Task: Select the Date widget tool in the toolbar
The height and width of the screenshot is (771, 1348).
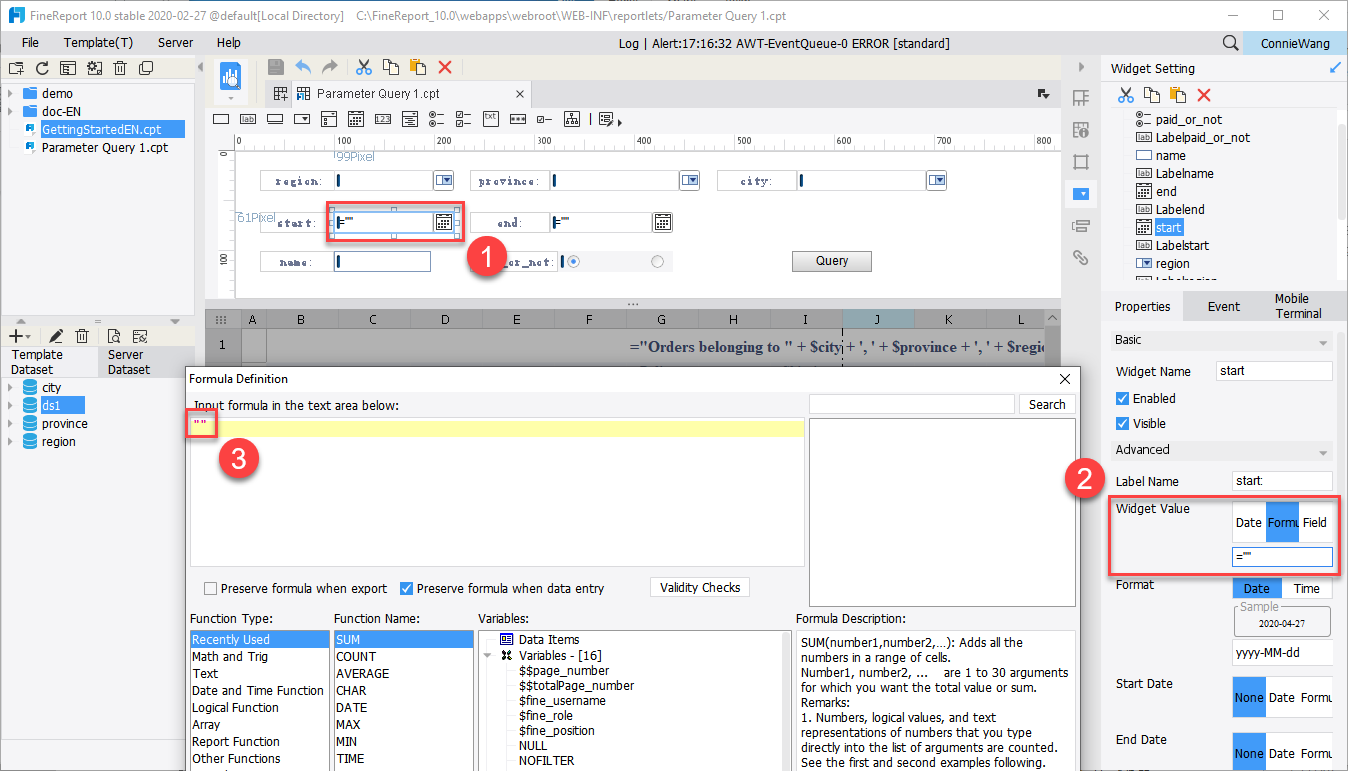Action: coord(356,118)
